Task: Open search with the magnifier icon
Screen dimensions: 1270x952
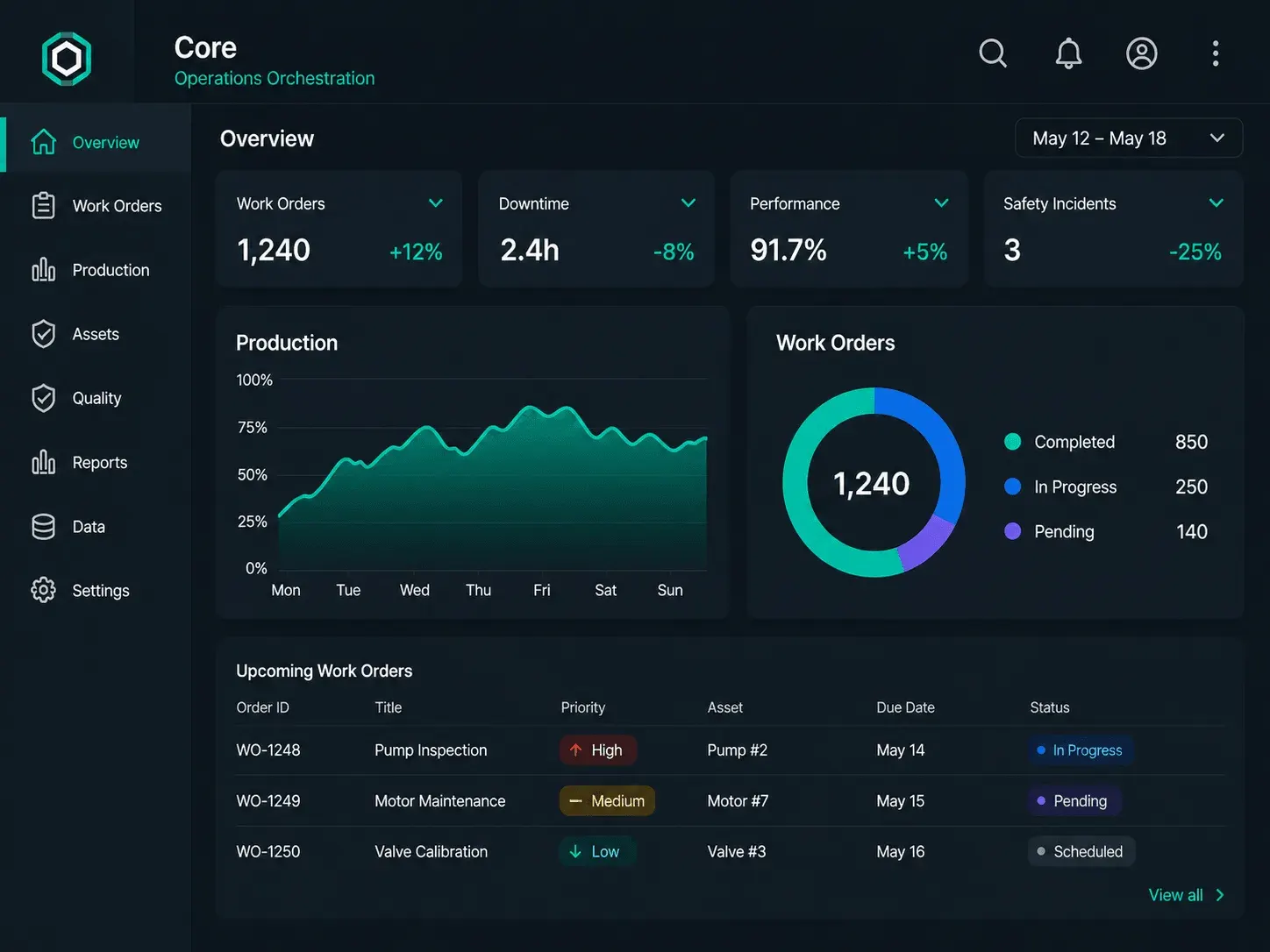Action: coord(993,53)
